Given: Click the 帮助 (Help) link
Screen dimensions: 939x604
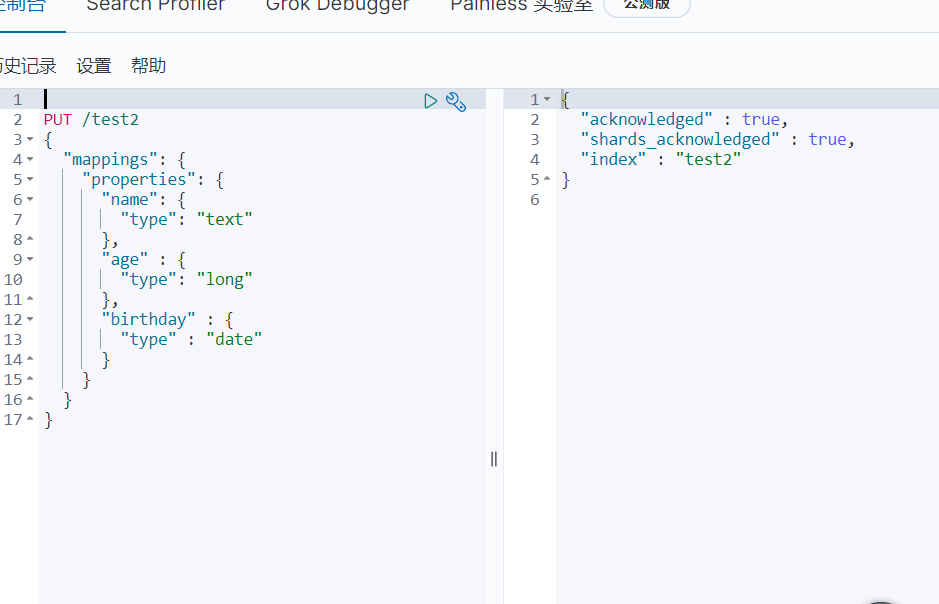Looking at the screenshot, I should click(148, 66).
